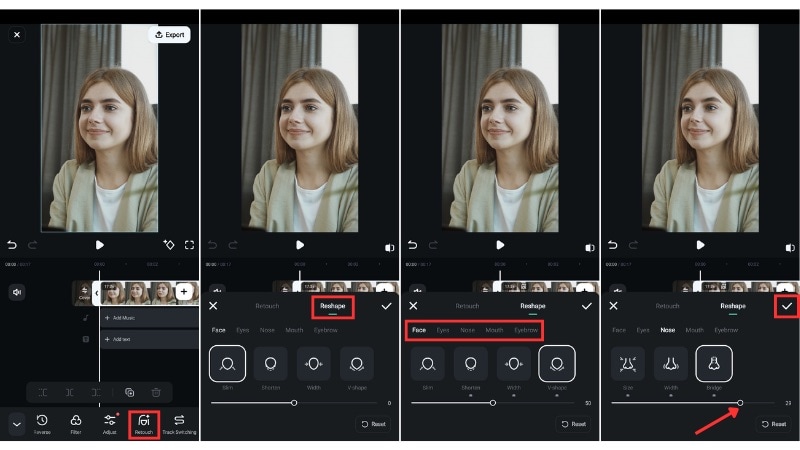Screen dimensions: 800x450
Task: Mute clip audio with speaker button on timeline
Action: [17, 292]
